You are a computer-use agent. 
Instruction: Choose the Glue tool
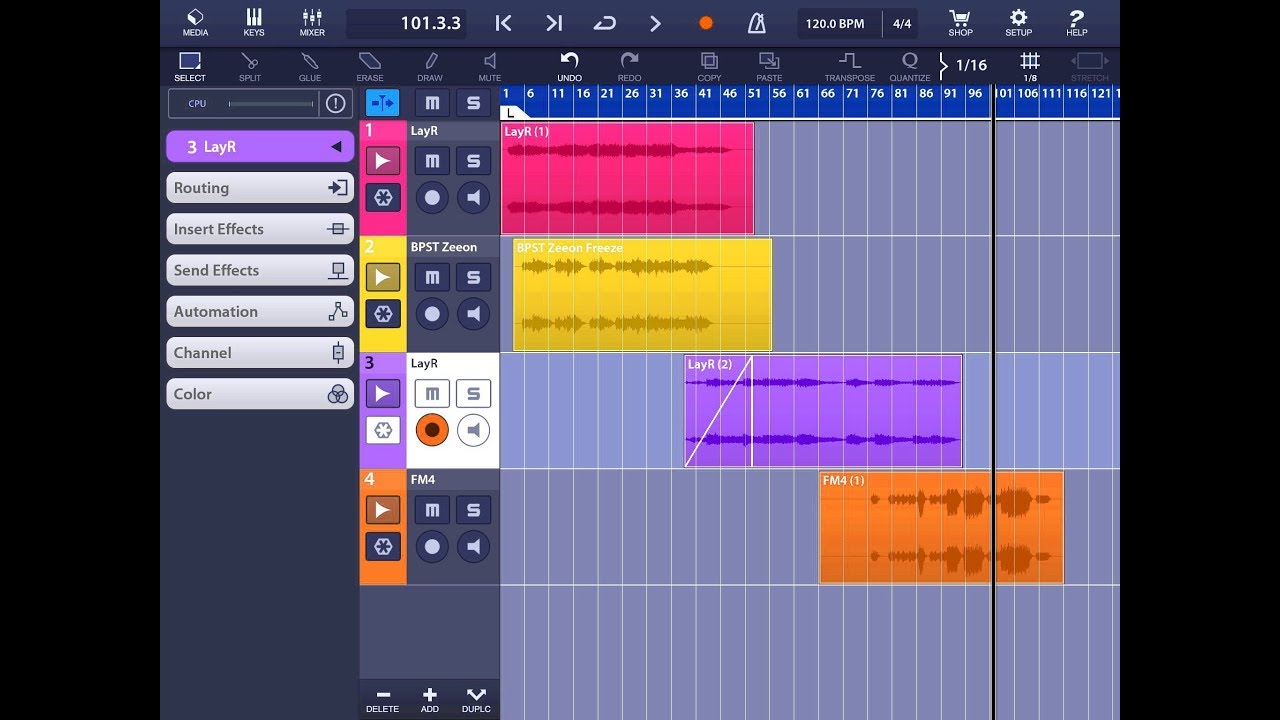(310, 67)
